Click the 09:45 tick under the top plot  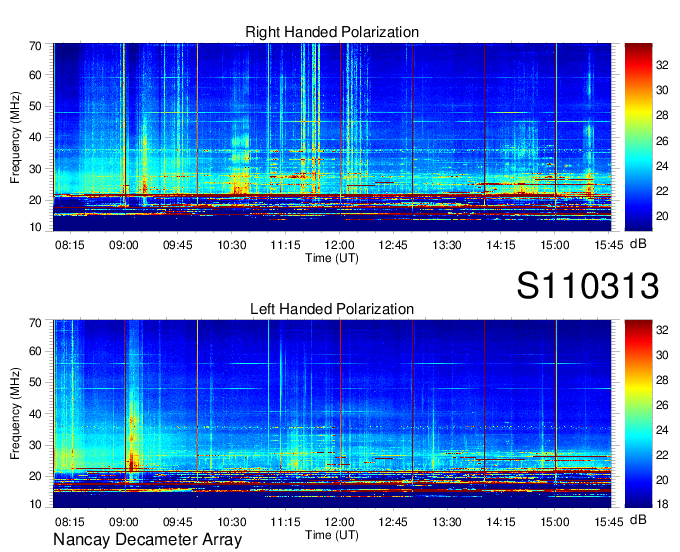pyautogui.click(x=177, y=245)
